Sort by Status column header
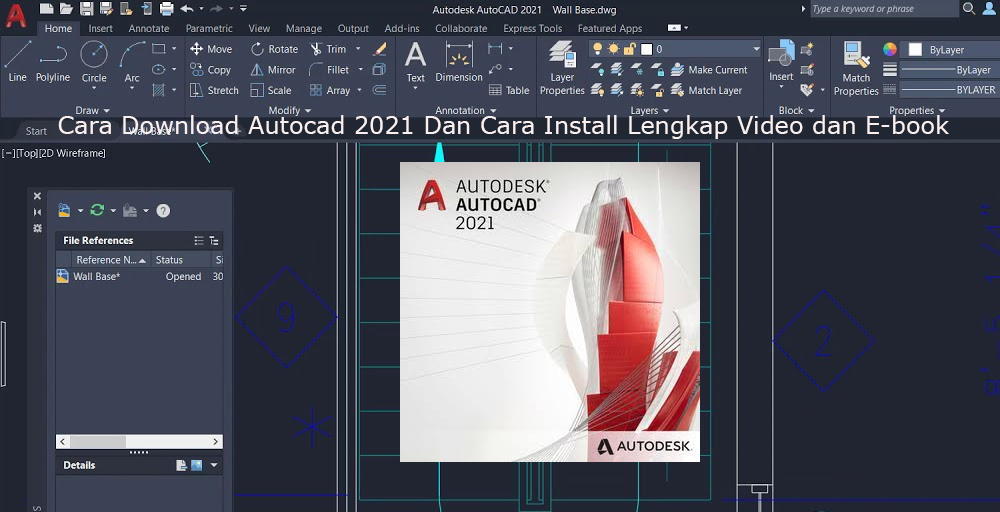This screenshot has width=1000, height=512. 181,260
